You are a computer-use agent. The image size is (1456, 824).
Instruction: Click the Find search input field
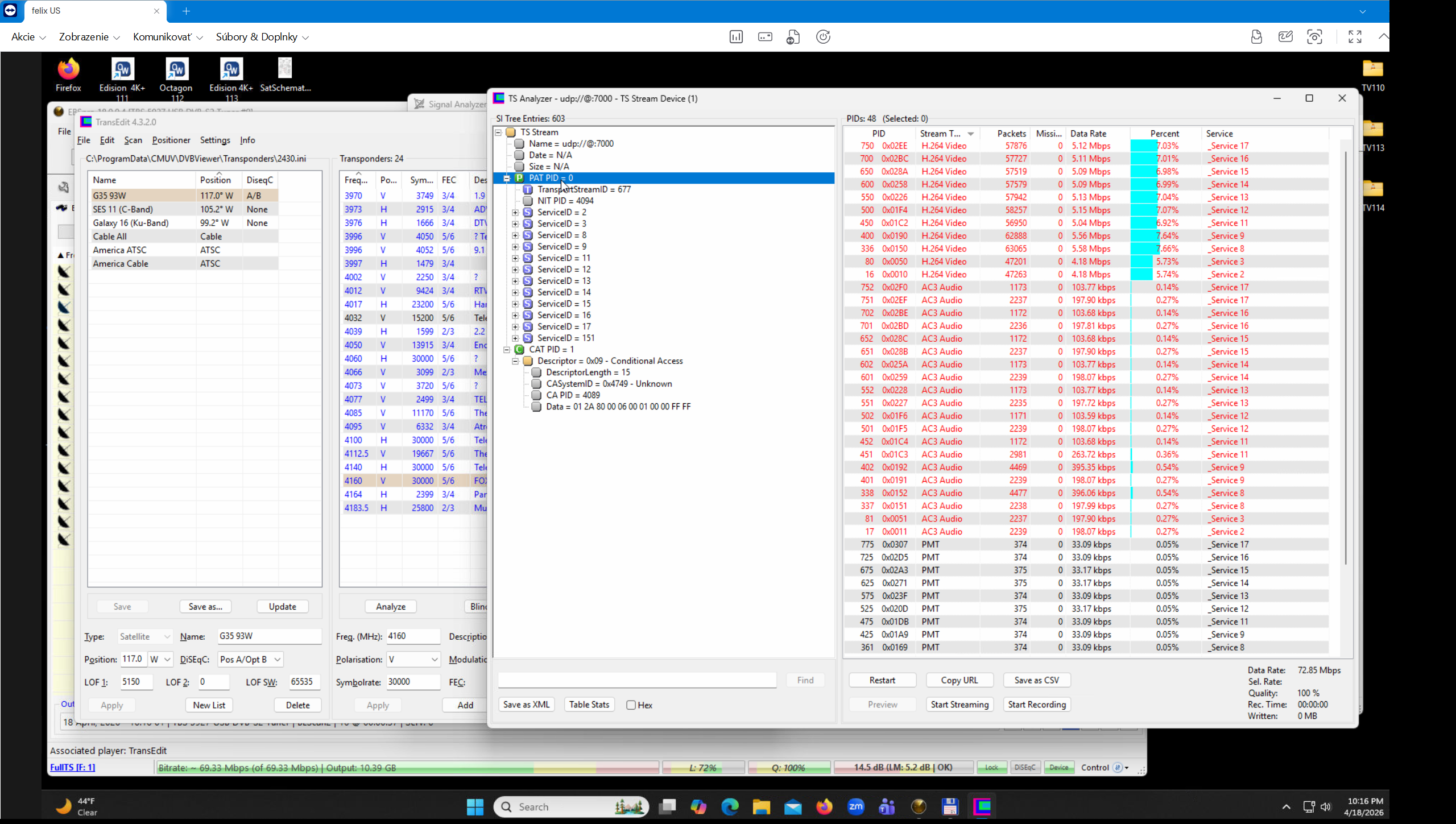[x=637, y=680]
